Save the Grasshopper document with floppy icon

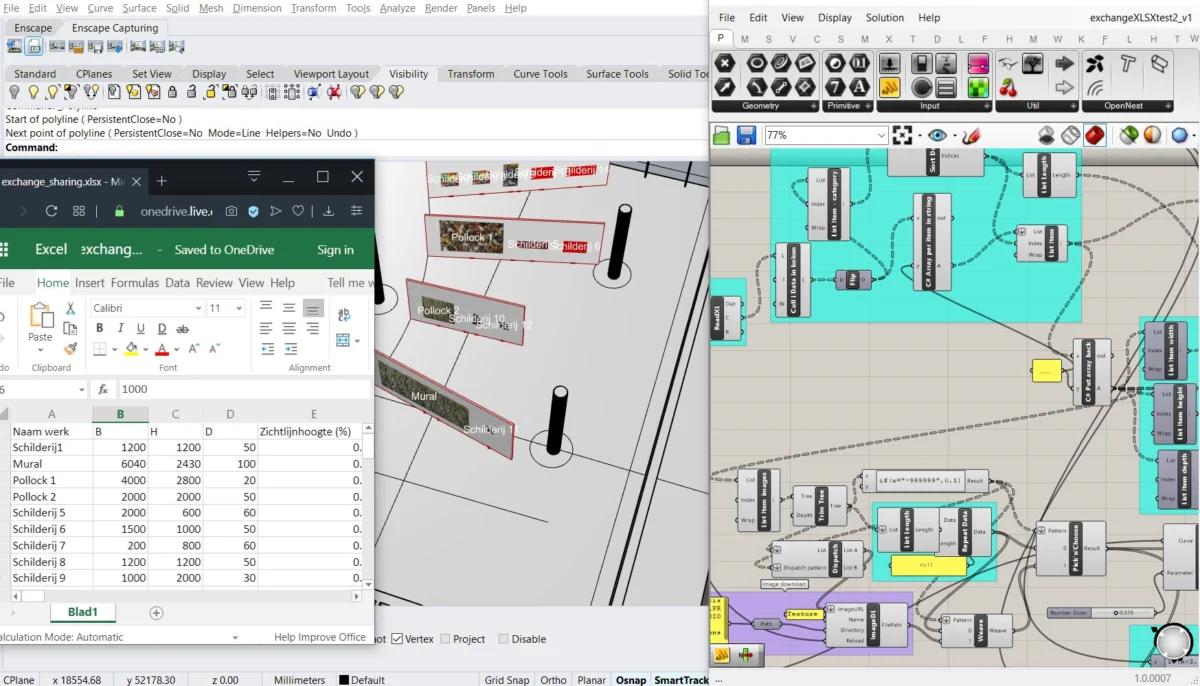(x=746, y=135)
